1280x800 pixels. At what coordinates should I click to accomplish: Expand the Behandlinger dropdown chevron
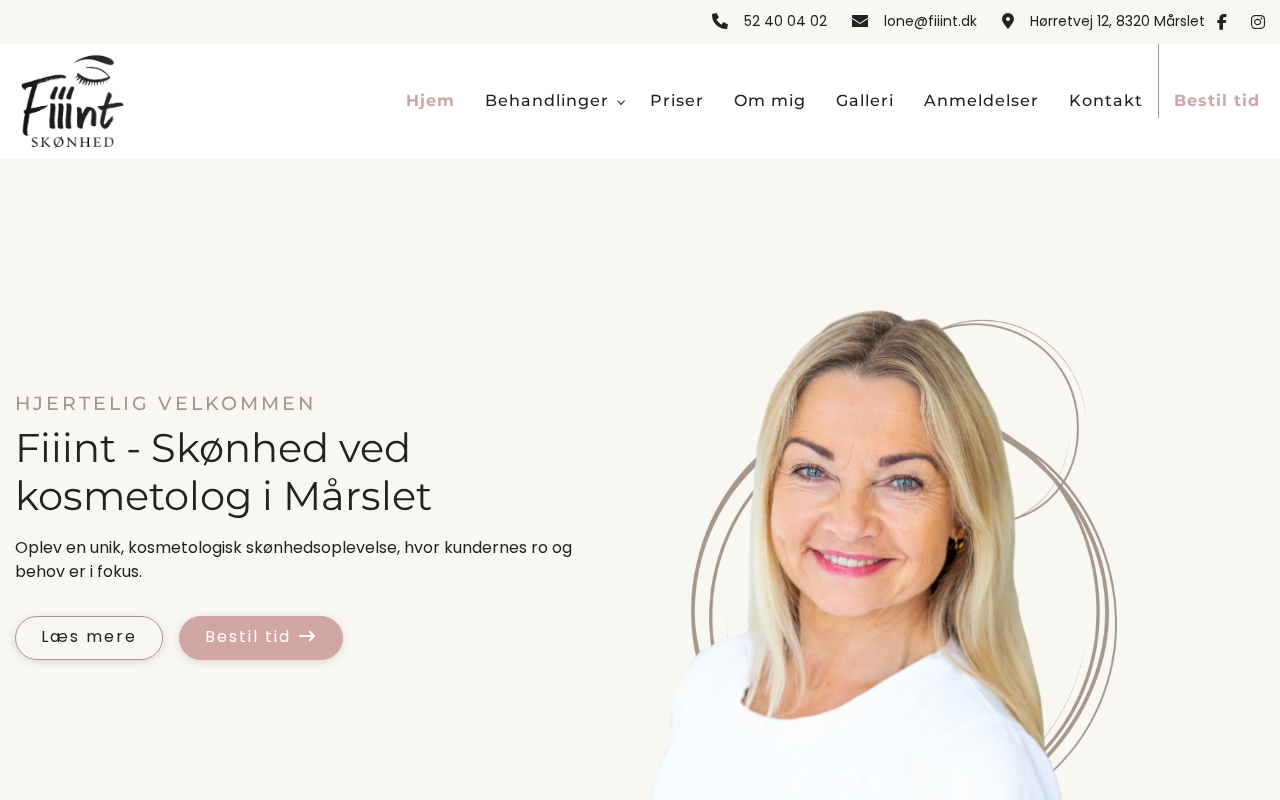point(621,102)
